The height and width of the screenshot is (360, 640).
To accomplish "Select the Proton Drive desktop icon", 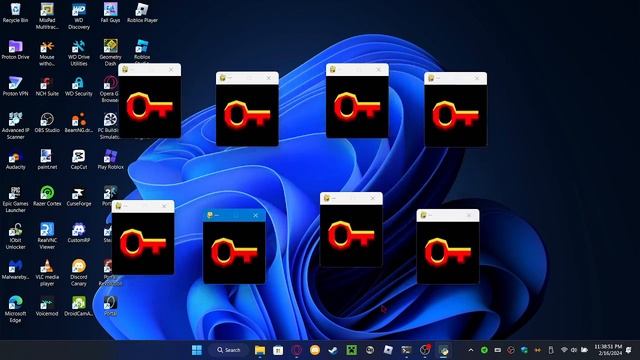I will [15, 50].
